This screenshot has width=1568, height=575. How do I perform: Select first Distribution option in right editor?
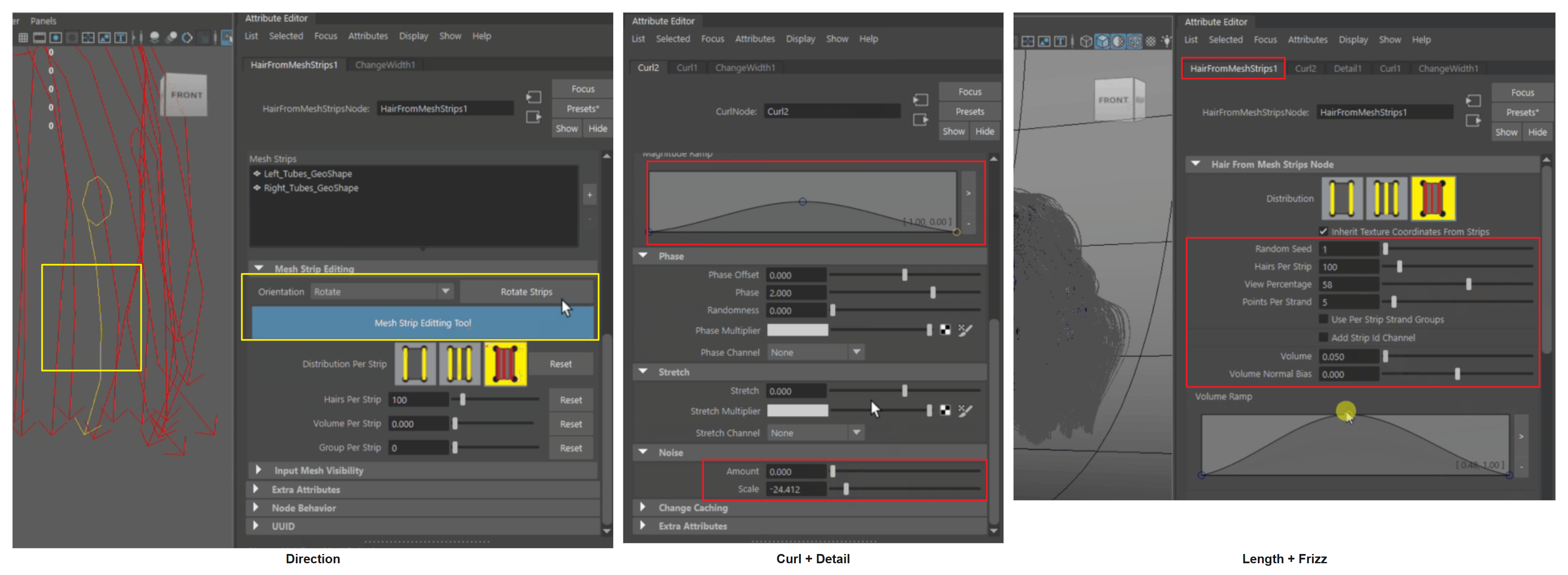1341,199
